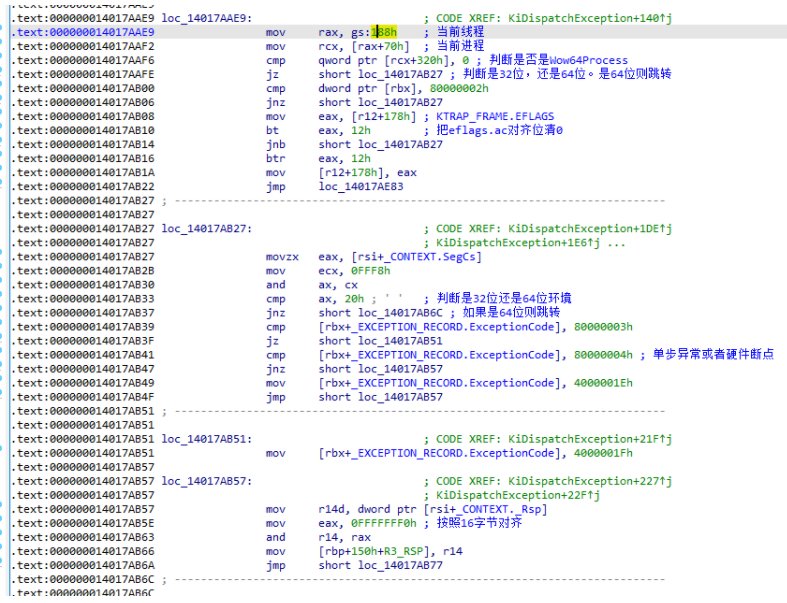The height and width of the screenshot is (603, 787).
Task: Click 'ax, 20h' operand
Action: coord(341,299)
